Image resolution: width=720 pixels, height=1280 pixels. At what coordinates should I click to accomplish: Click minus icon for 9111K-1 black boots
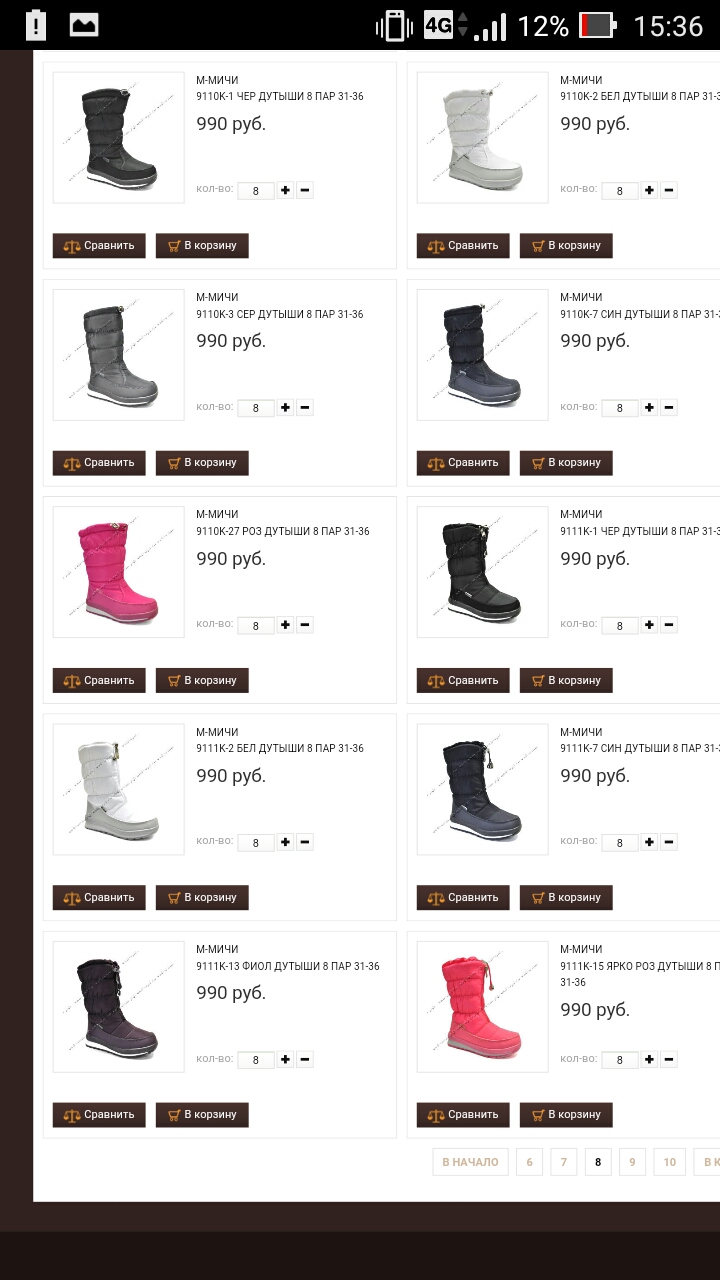click(x=669, y=625)
